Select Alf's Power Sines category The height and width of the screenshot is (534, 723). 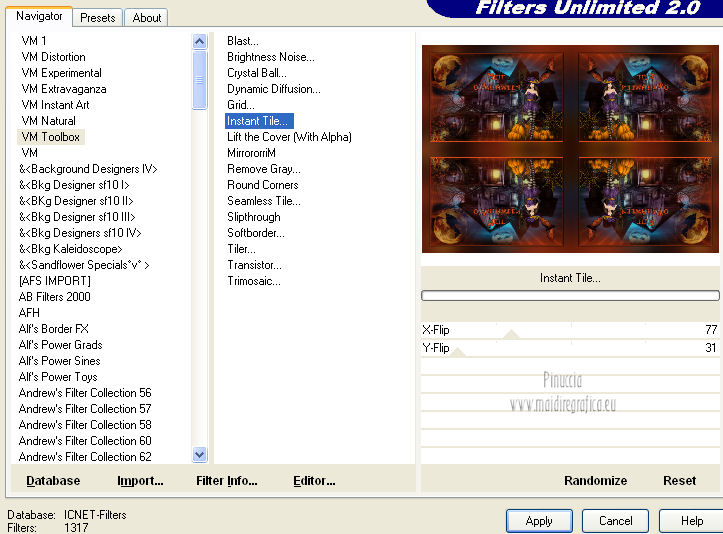pyautogui.click(x=59, y=361)
